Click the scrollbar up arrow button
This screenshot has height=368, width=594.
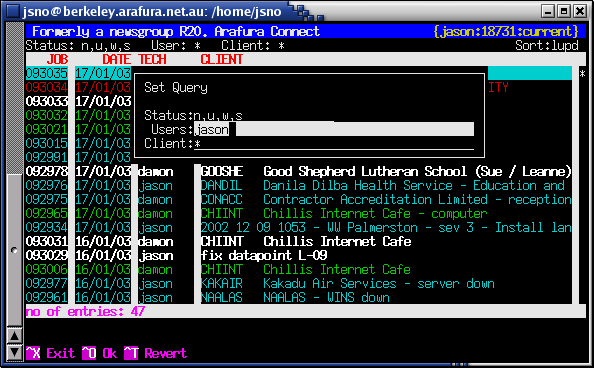click(14, 336)
